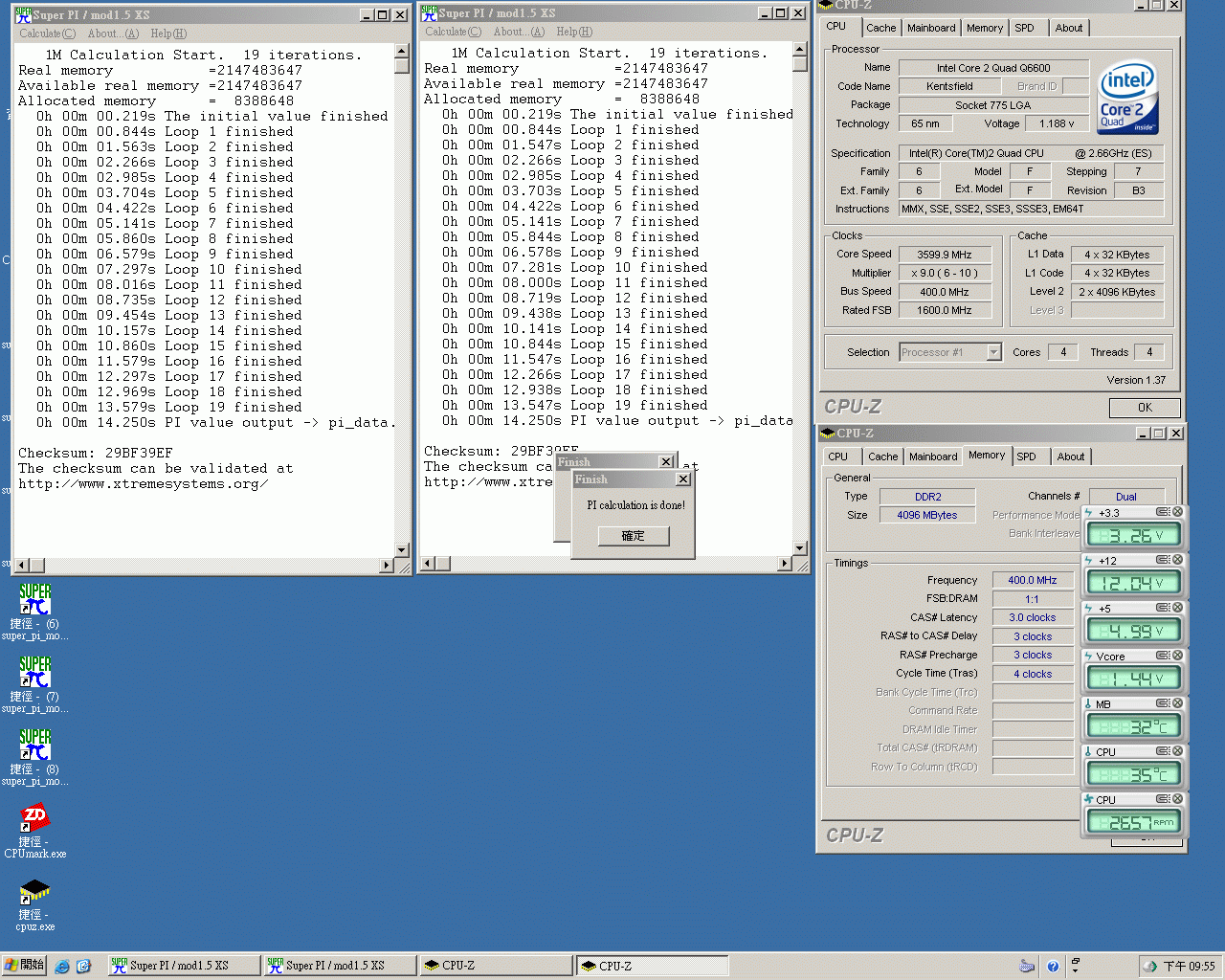
Task: Launch the CPUmark.exe desktop shortcut
Action: click(x=34, y=829)
